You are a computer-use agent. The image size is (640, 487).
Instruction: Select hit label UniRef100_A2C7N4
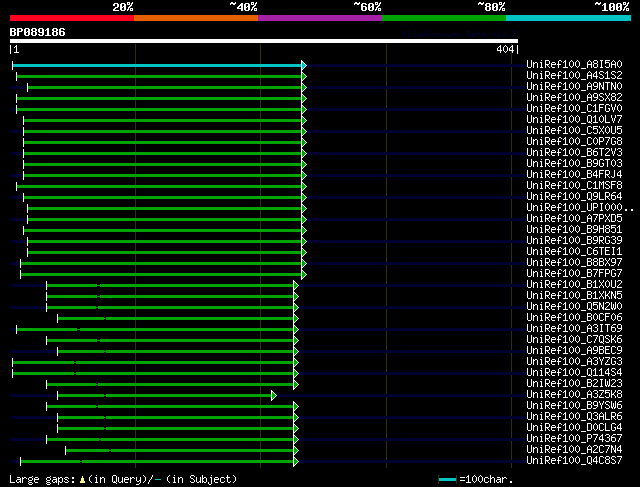574,450
